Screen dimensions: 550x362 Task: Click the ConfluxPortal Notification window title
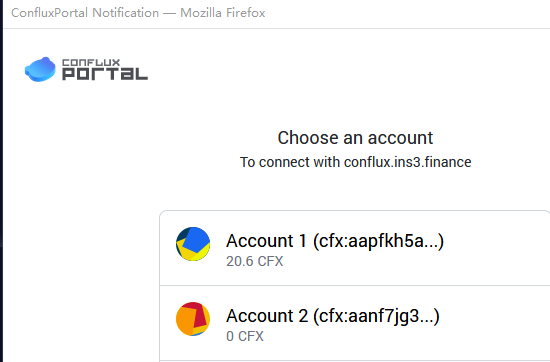click(x=85, y=13)
